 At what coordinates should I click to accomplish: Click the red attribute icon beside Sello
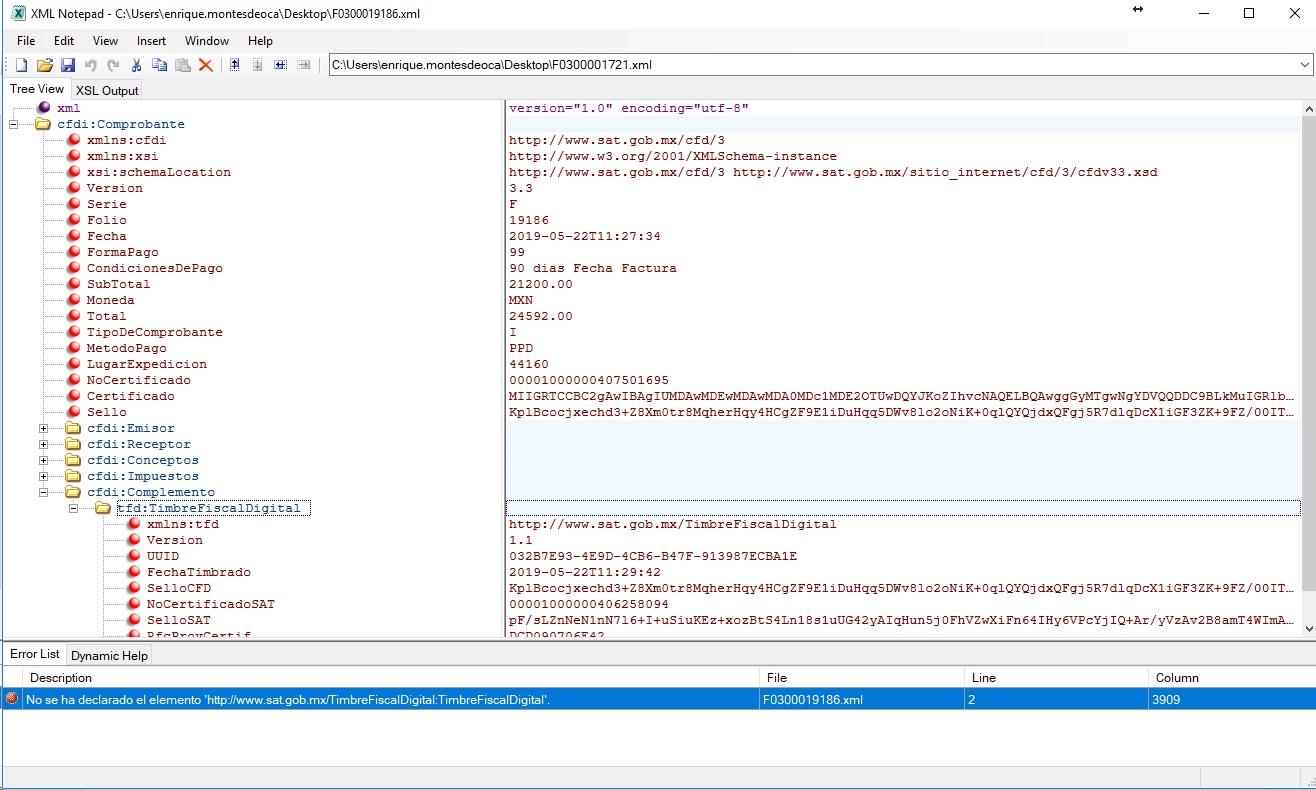(x=73, y=412)
